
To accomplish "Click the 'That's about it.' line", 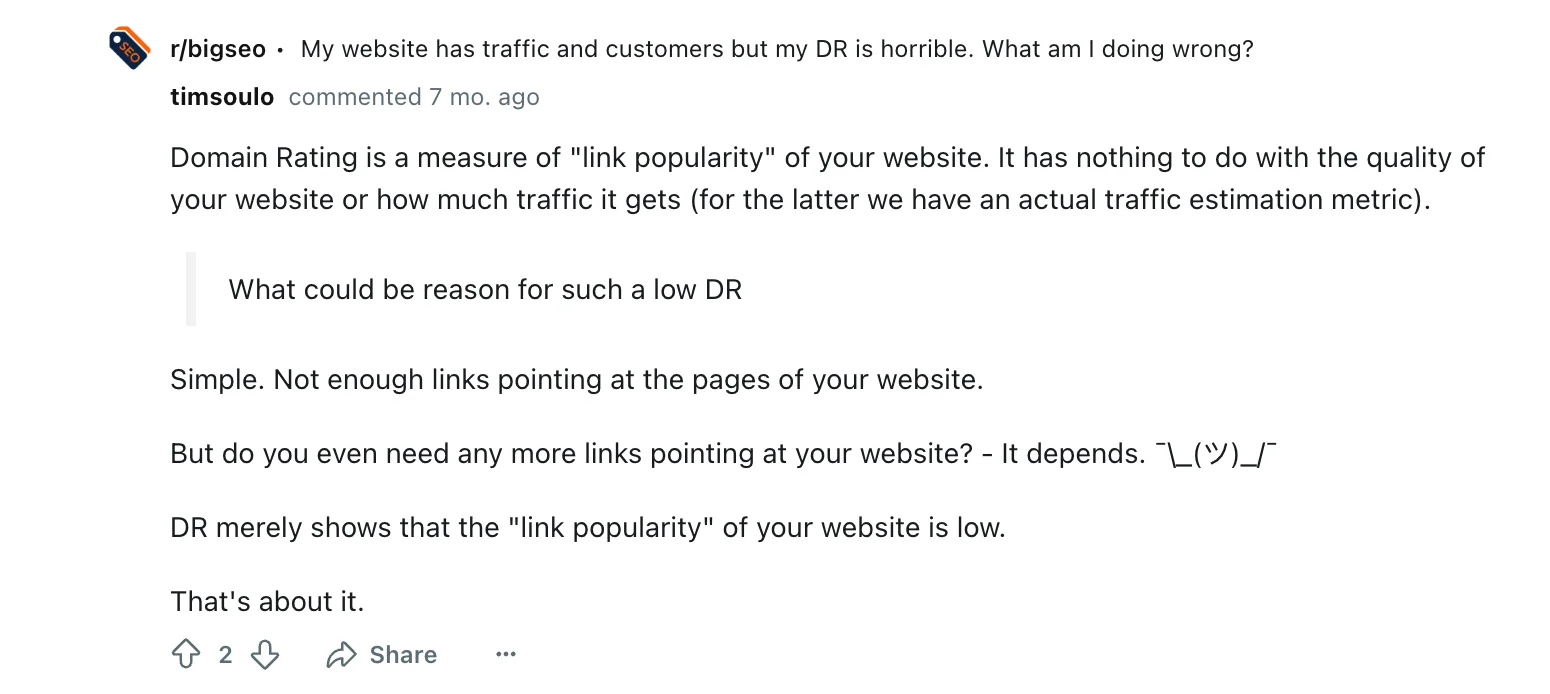I will point(268,601).
